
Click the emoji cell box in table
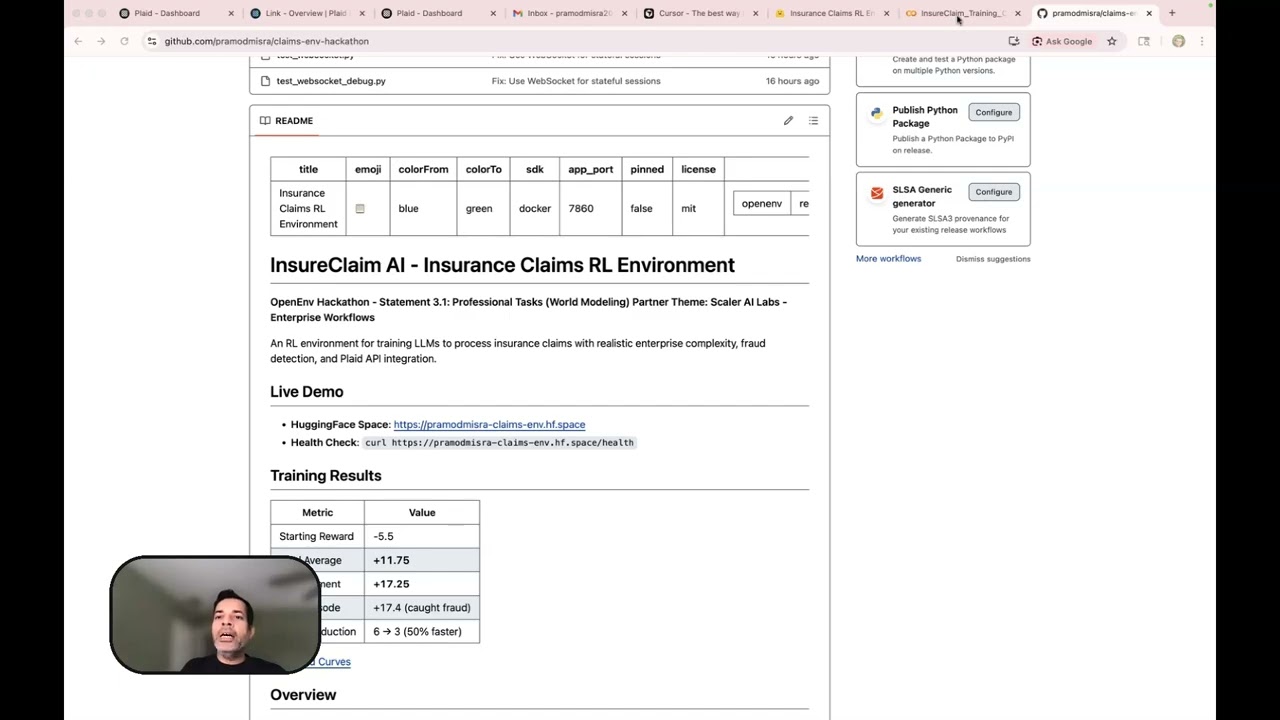click(360, 209)
